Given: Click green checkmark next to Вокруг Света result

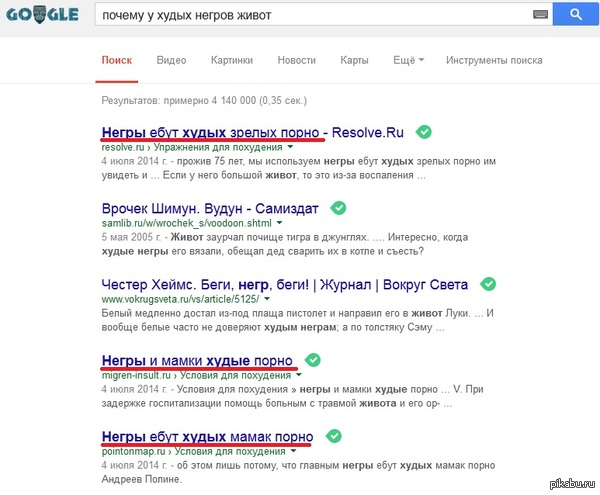Looking at the screenshot, I should coord(488,284).
